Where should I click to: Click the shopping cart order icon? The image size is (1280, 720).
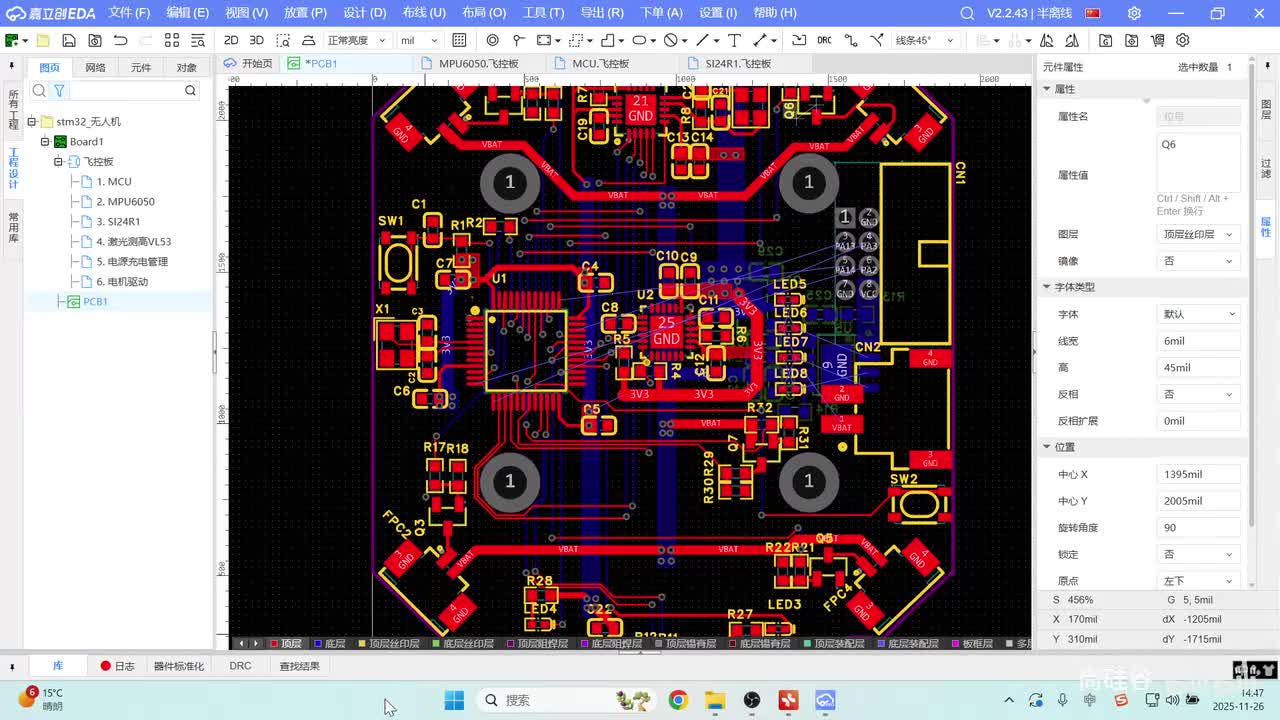1157,40
